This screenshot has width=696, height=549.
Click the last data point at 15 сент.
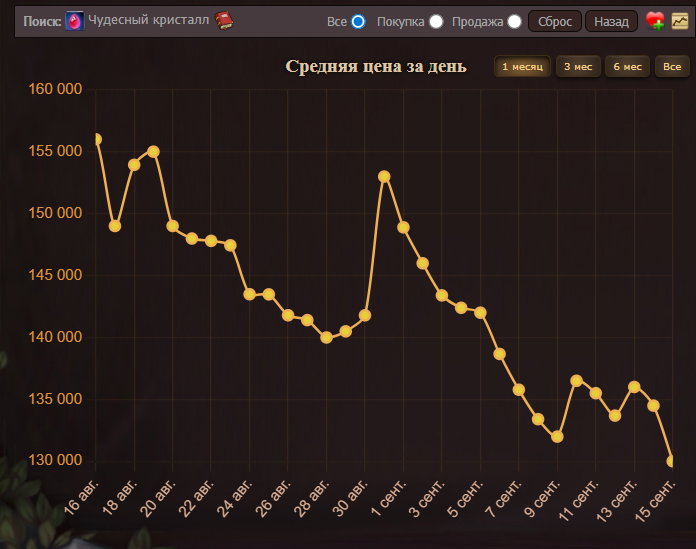click(x=672, y=461)
